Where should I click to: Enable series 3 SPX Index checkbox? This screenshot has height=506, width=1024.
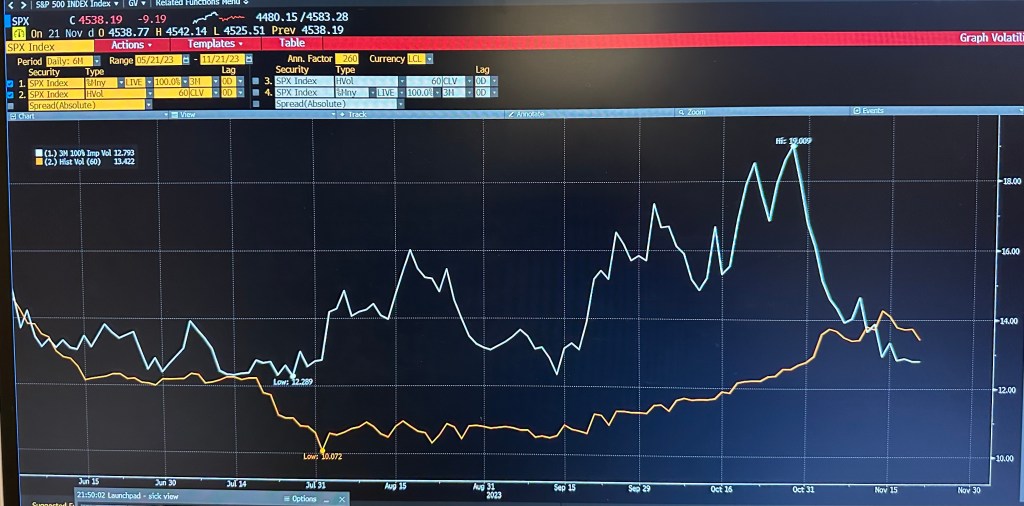coord(255,82)
